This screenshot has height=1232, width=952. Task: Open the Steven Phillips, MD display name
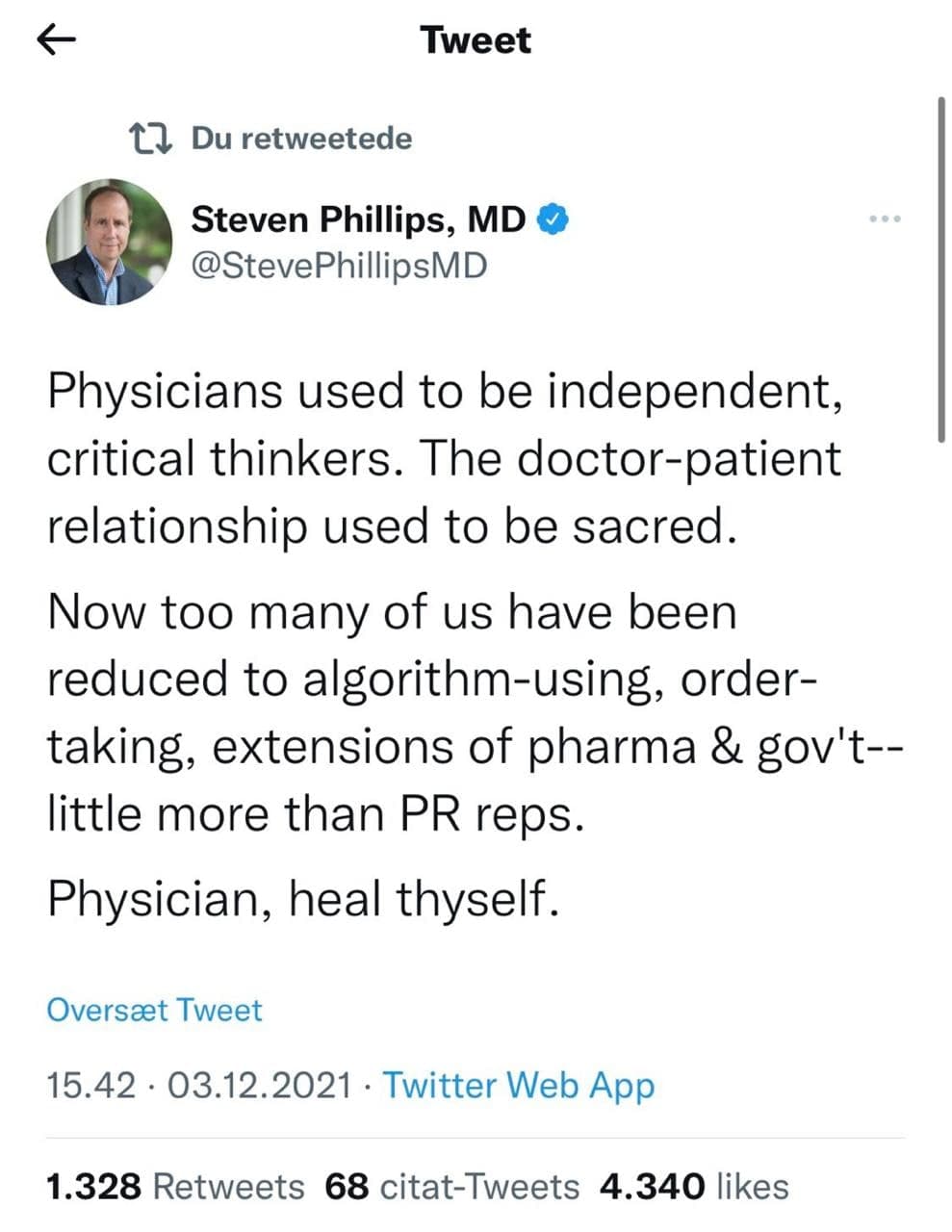click(x=358, y=220)
